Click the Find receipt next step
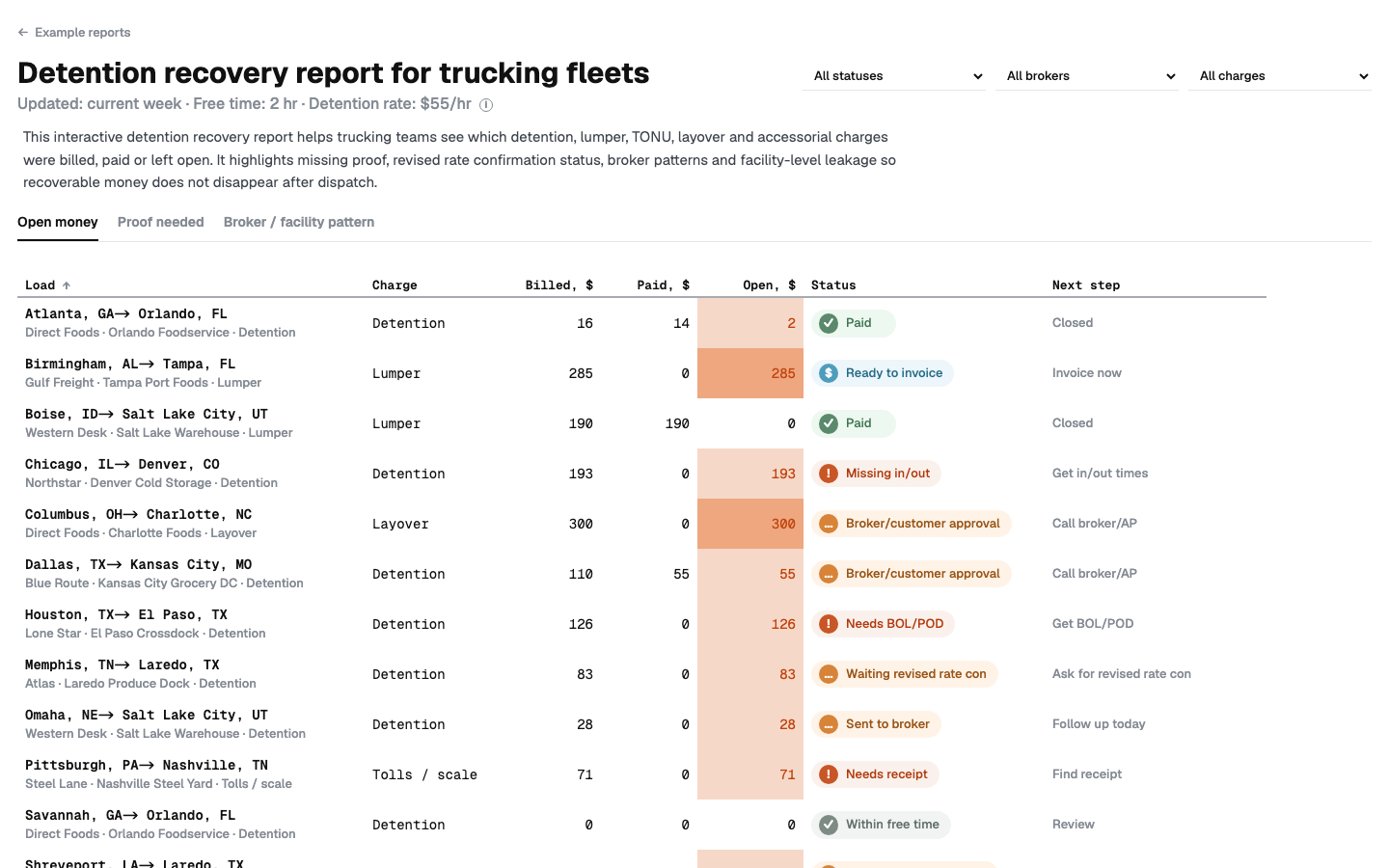 coord(1087,774)
